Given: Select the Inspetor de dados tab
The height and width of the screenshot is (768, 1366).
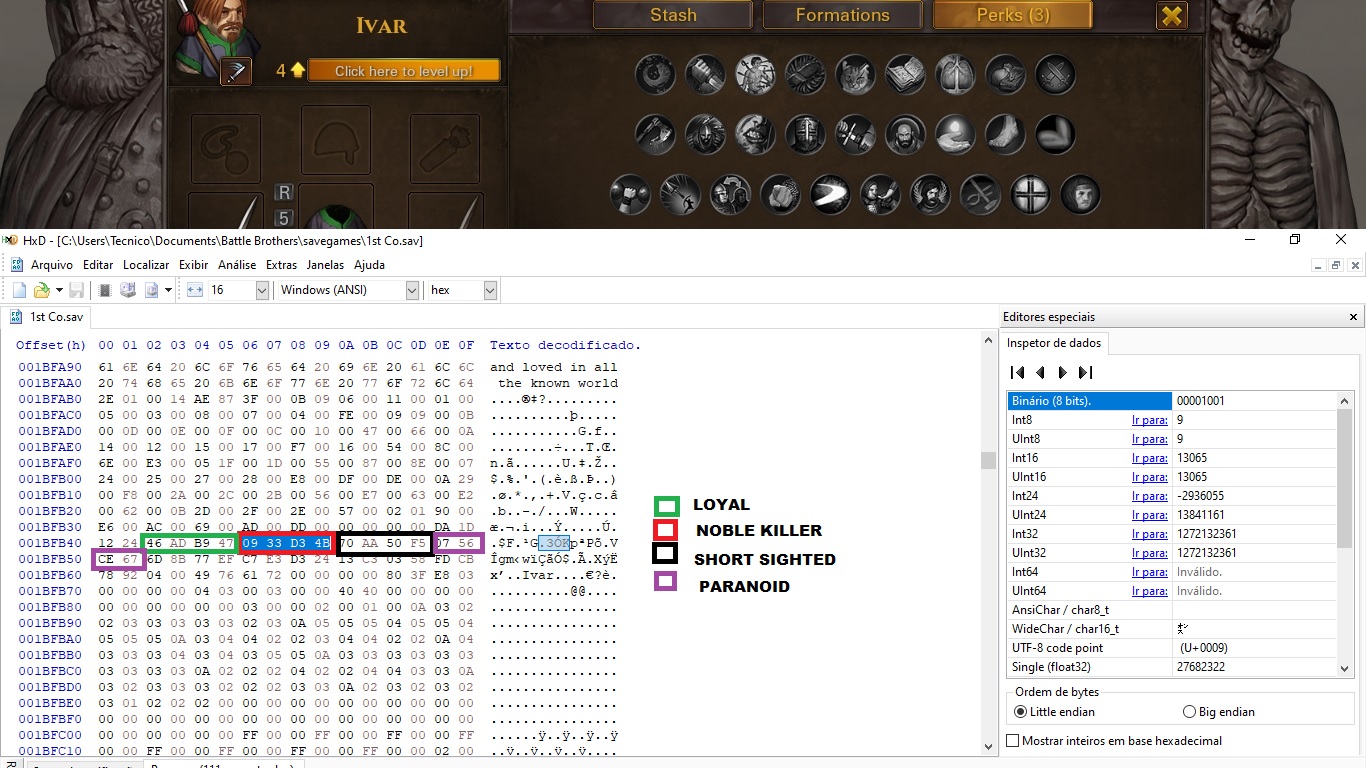Looking at the screenshot, I should click(x=1056, y=343).
